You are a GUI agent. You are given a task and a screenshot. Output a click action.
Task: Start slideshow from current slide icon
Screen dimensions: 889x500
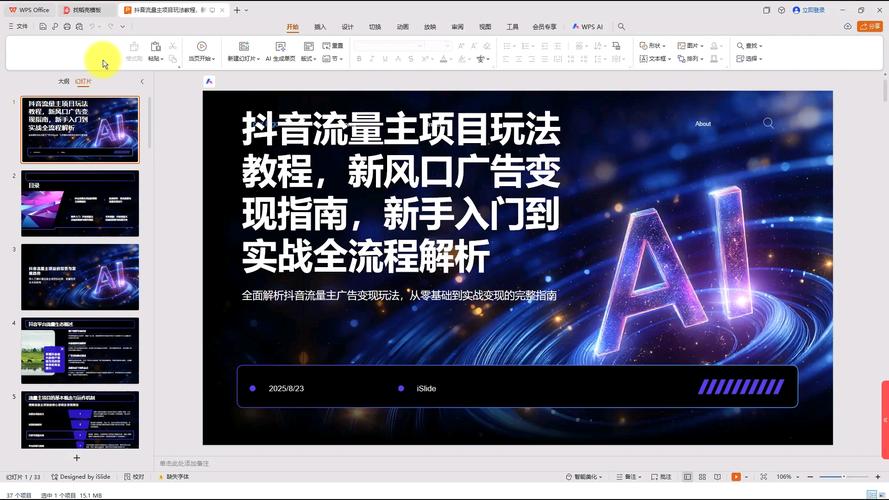tap(202, 47)
